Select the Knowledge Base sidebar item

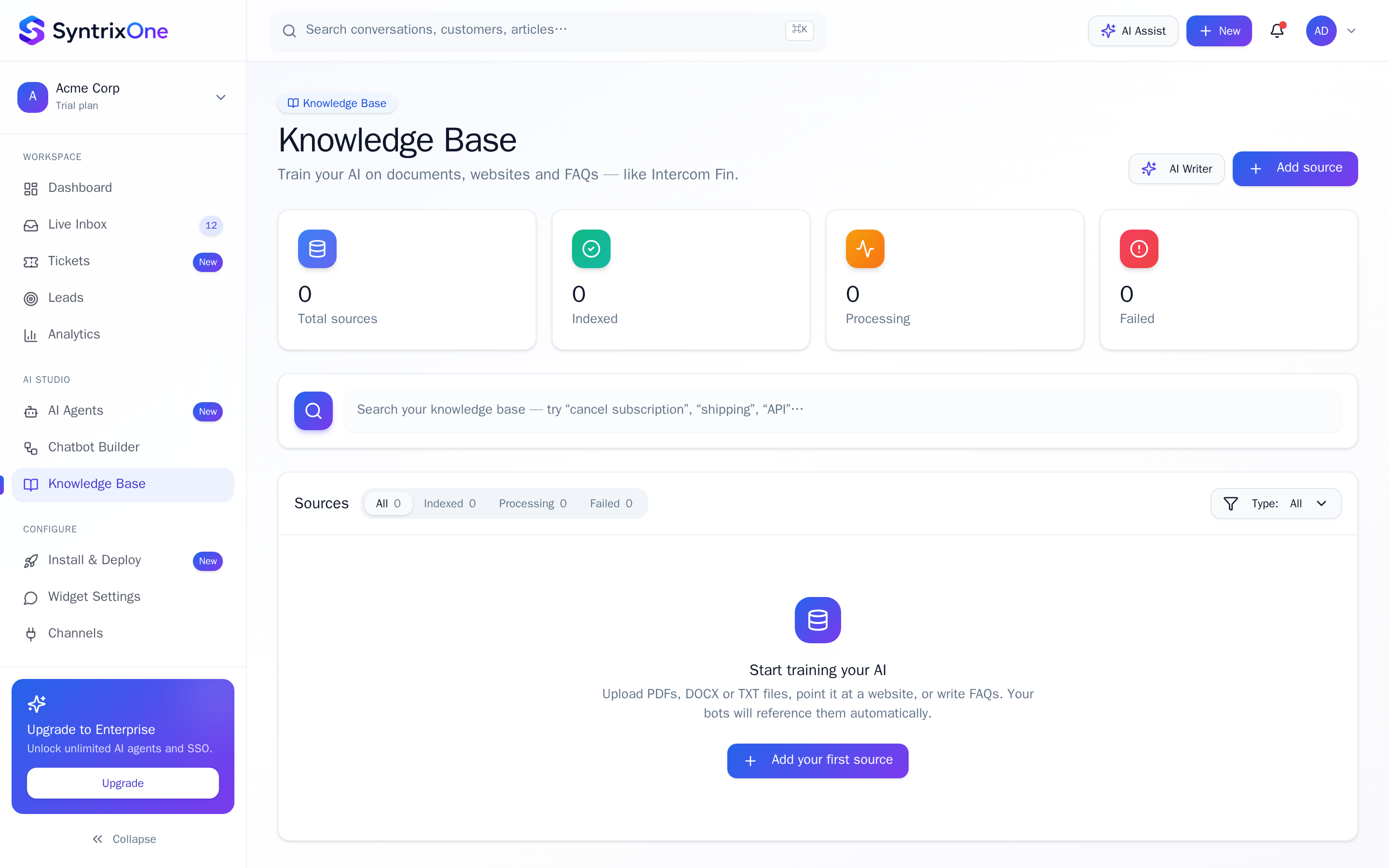(123, 485)
